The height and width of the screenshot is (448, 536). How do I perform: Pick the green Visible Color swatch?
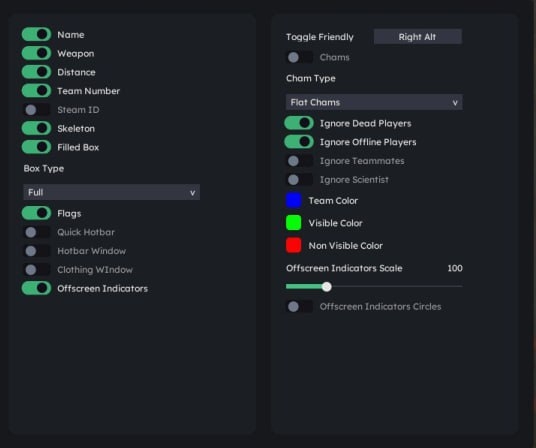(294, 223)
